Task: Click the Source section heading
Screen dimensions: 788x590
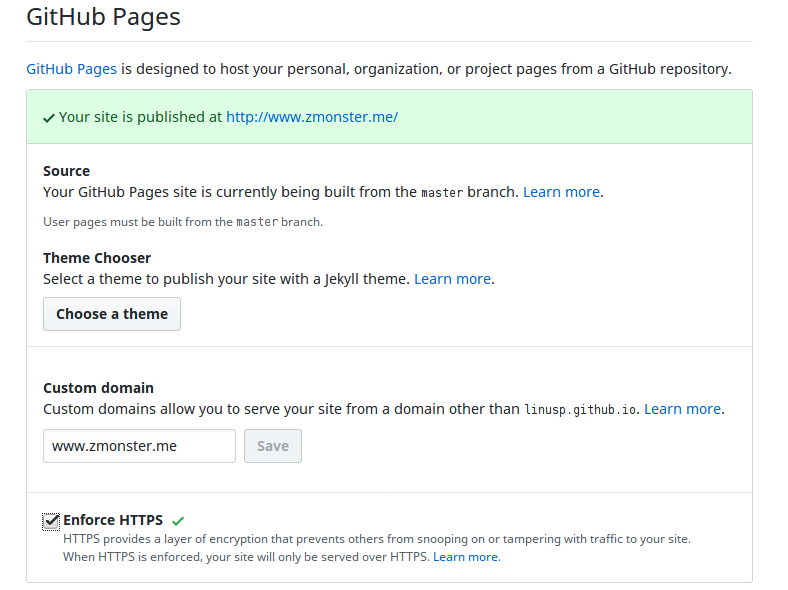Action: (66, 171)
